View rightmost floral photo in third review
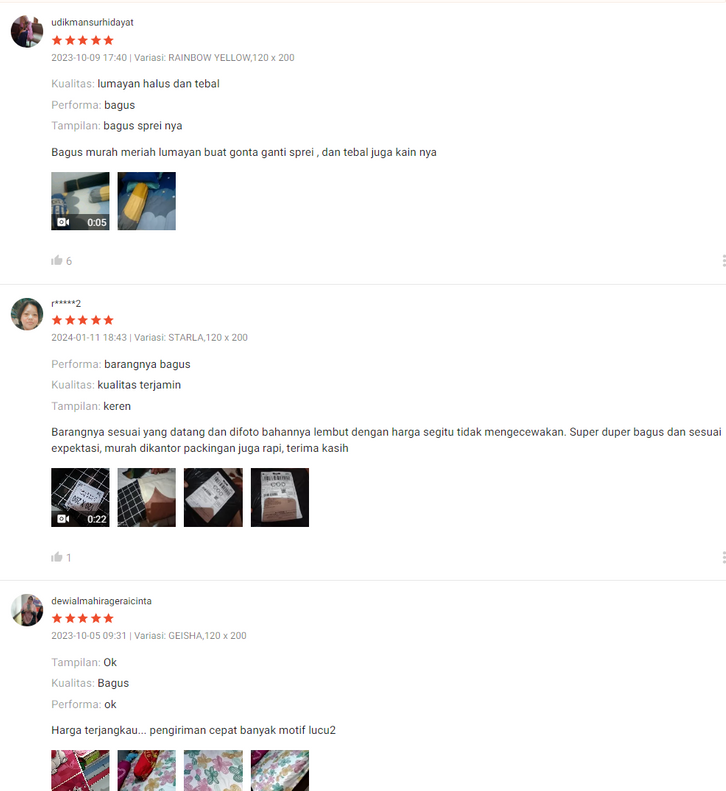Viewport: 726px width, 791px height. (x=280, y=770)
